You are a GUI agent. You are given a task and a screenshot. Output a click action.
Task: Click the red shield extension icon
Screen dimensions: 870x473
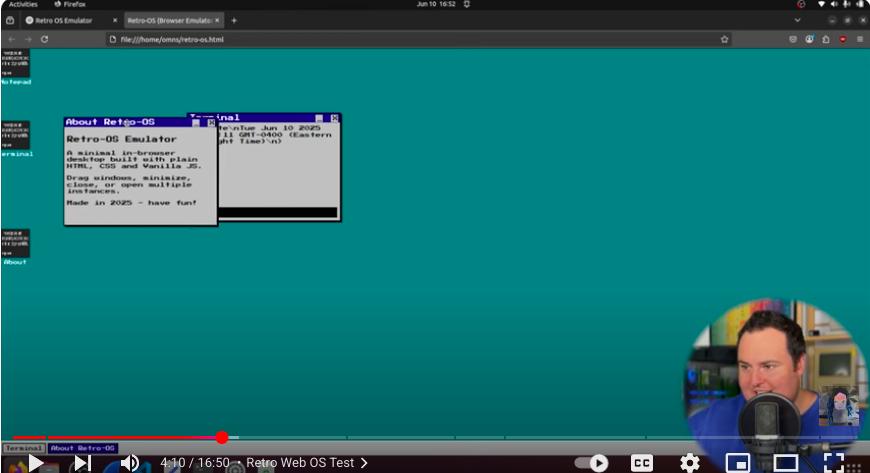(x=843, y=39)
